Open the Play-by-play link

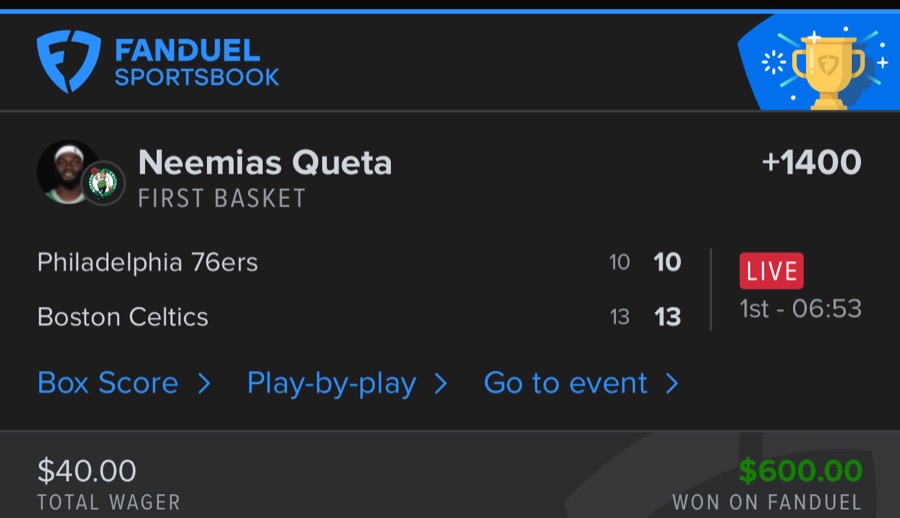(331, 383)
